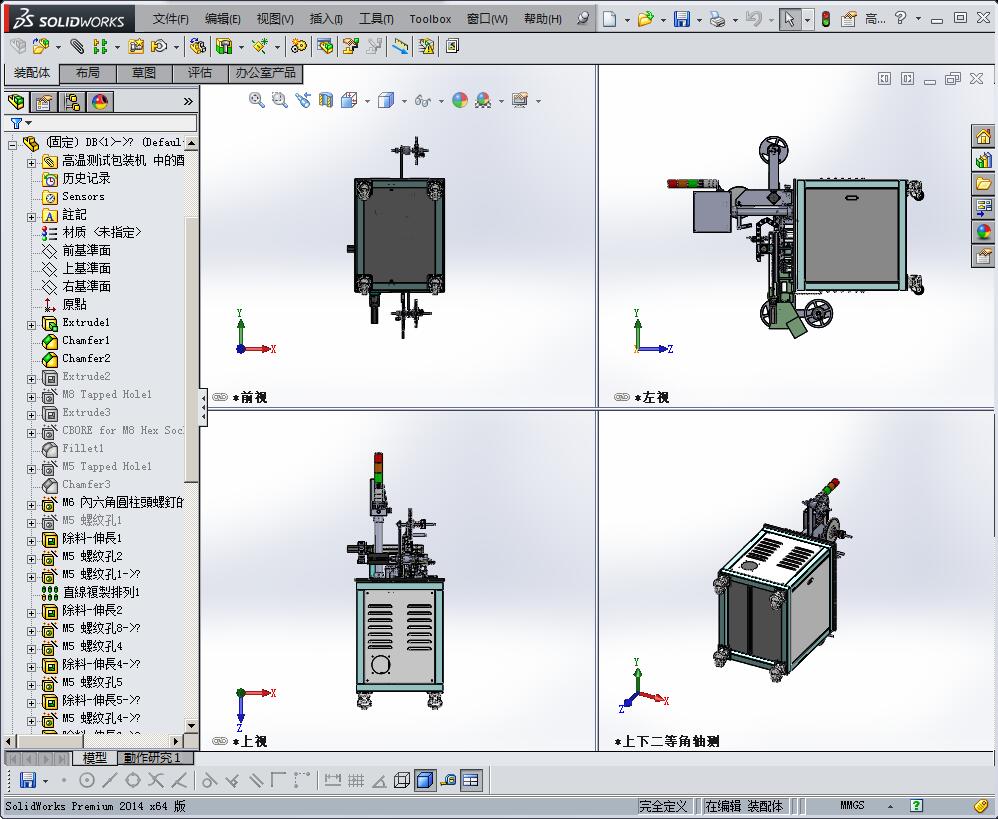
Task: Click the MMGS unit system in status bar
Action: tap(852, 805)
